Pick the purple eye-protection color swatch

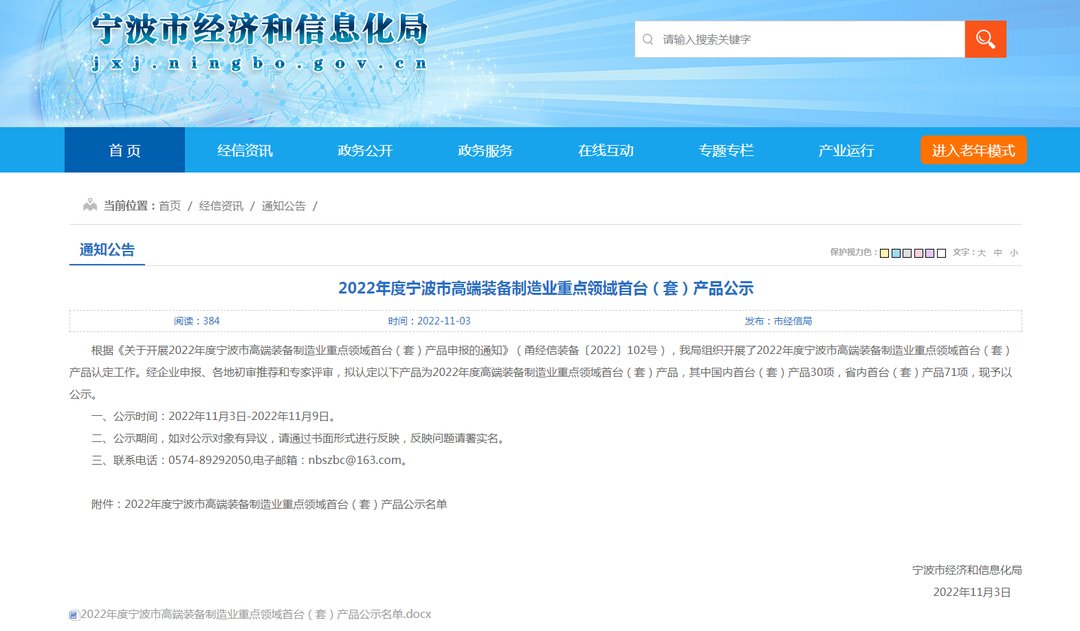[930, 253]
